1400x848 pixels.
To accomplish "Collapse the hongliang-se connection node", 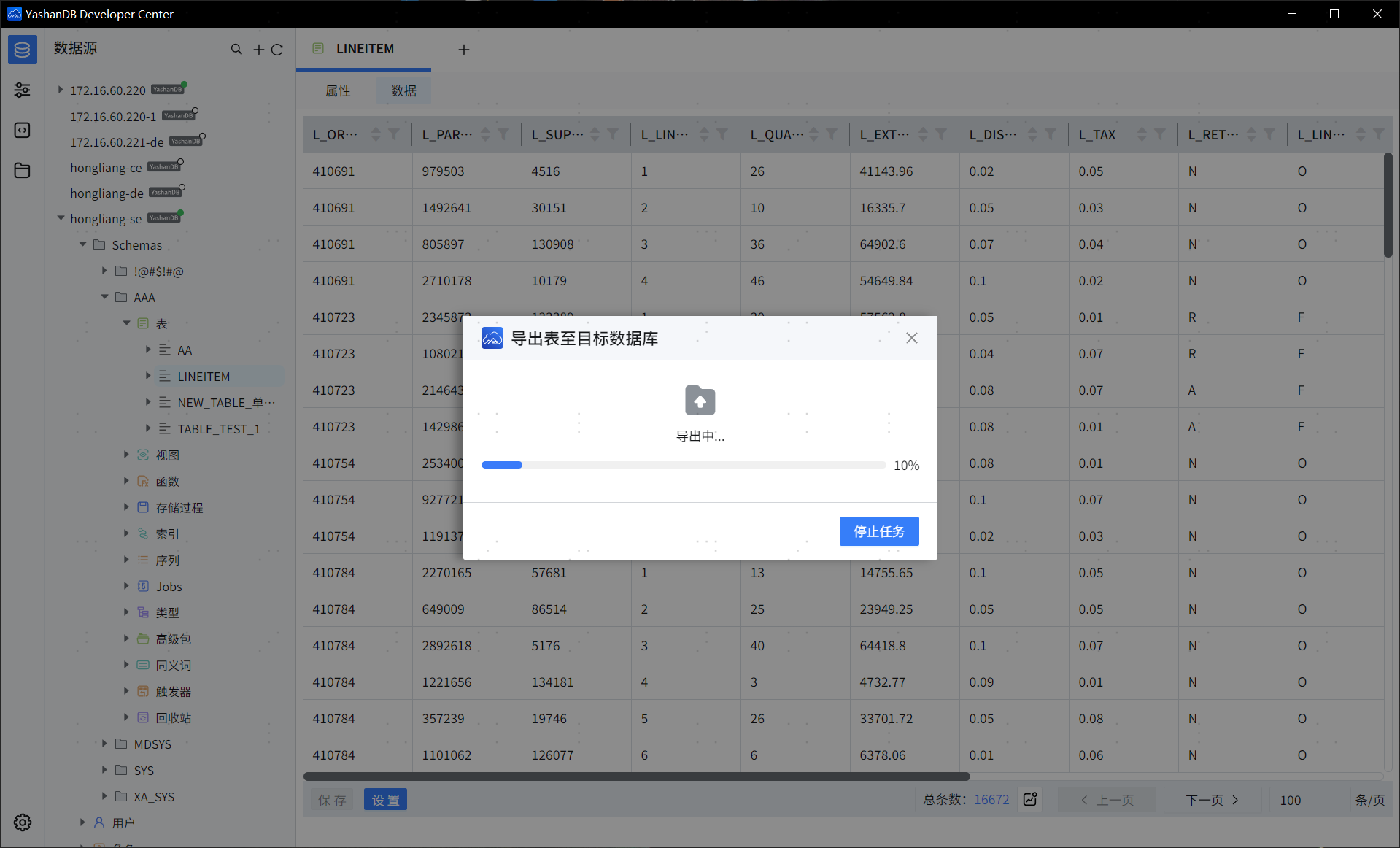I will coord(61,218).
